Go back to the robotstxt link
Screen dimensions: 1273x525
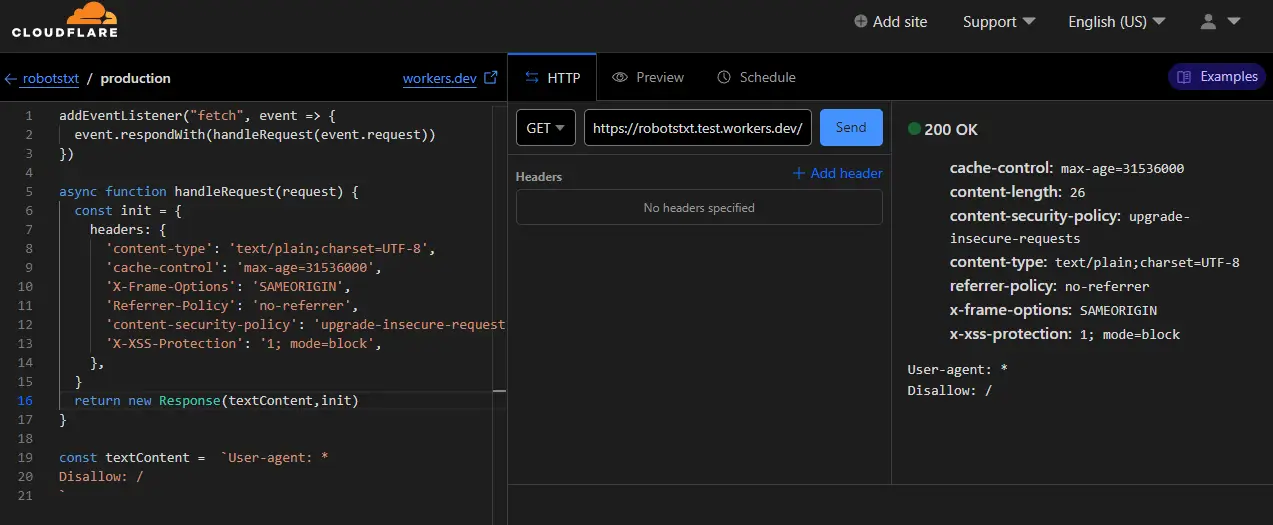pos(49,78)
